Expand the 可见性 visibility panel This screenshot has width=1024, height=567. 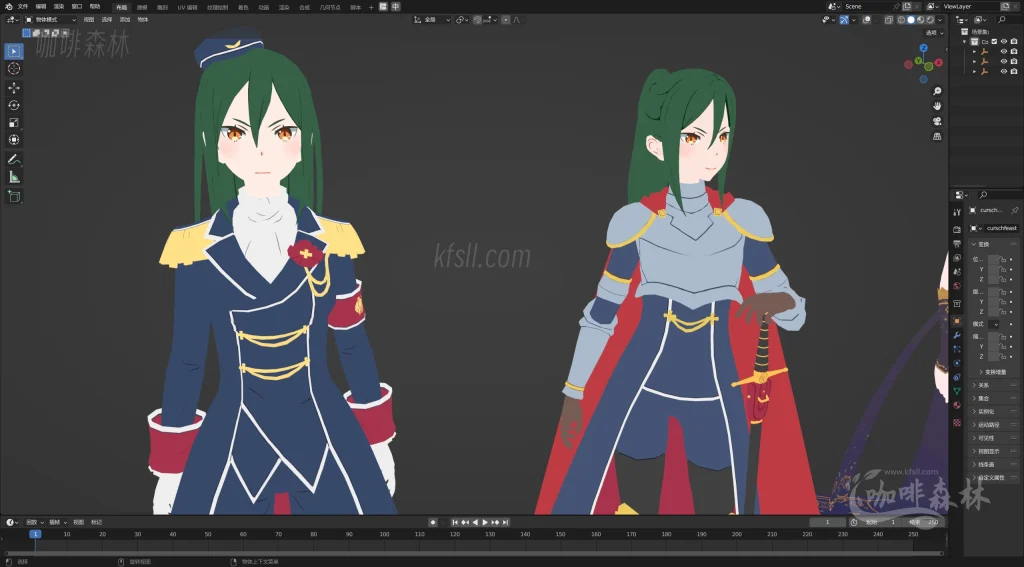coord(985,438)
